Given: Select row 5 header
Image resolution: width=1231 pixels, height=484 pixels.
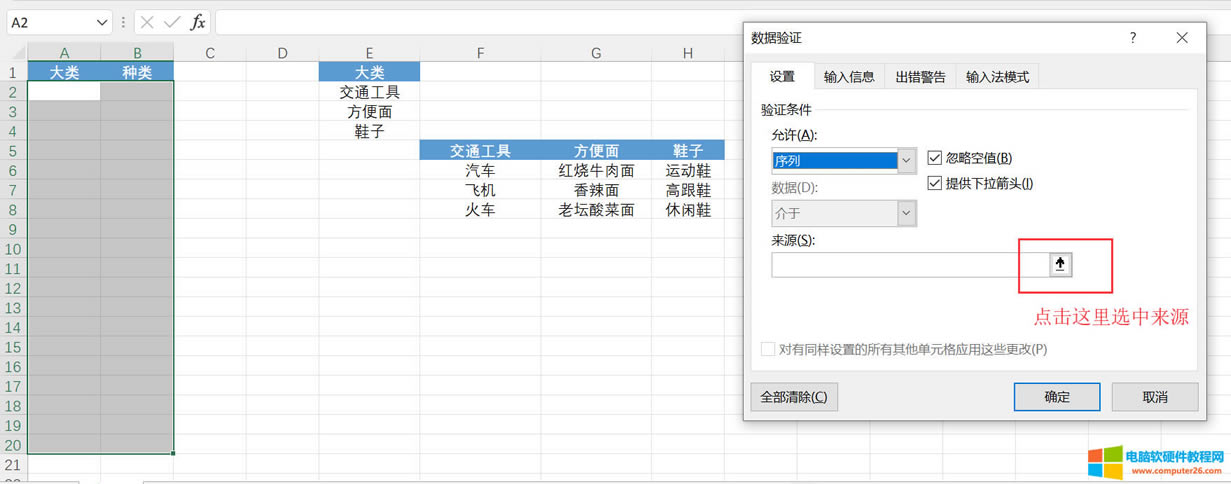Looking at the screenshot, I should click(x=13, y=151).
